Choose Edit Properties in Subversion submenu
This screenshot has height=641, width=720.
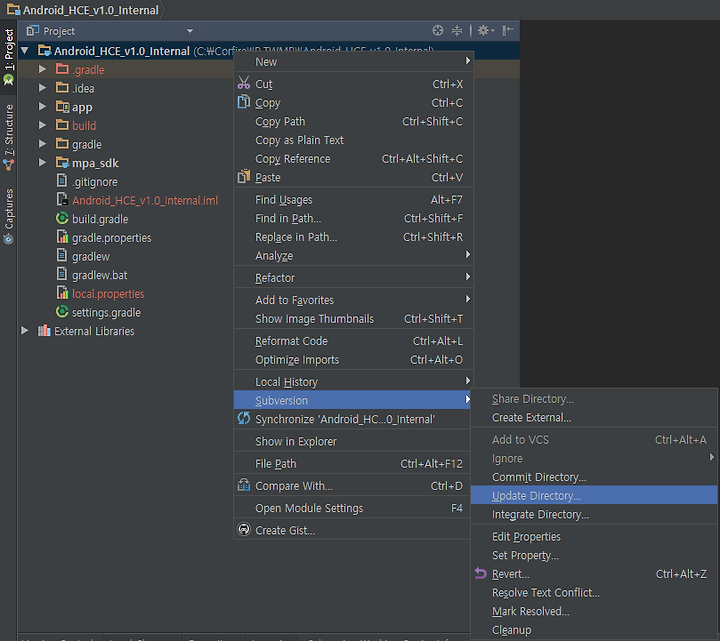594,536
